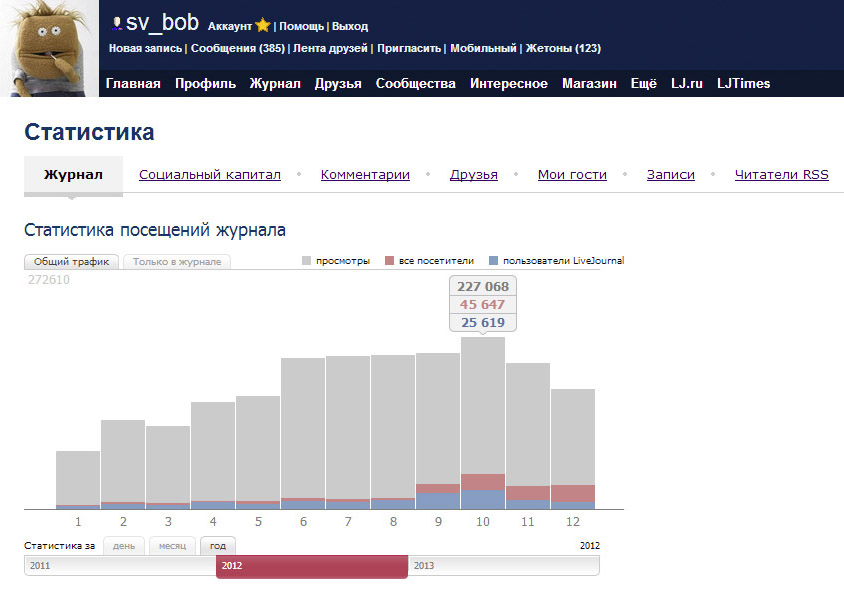Show statistics by год
The width and height of the screenshot is (844, 593).
pyautogui.click(x=218, y=546)
